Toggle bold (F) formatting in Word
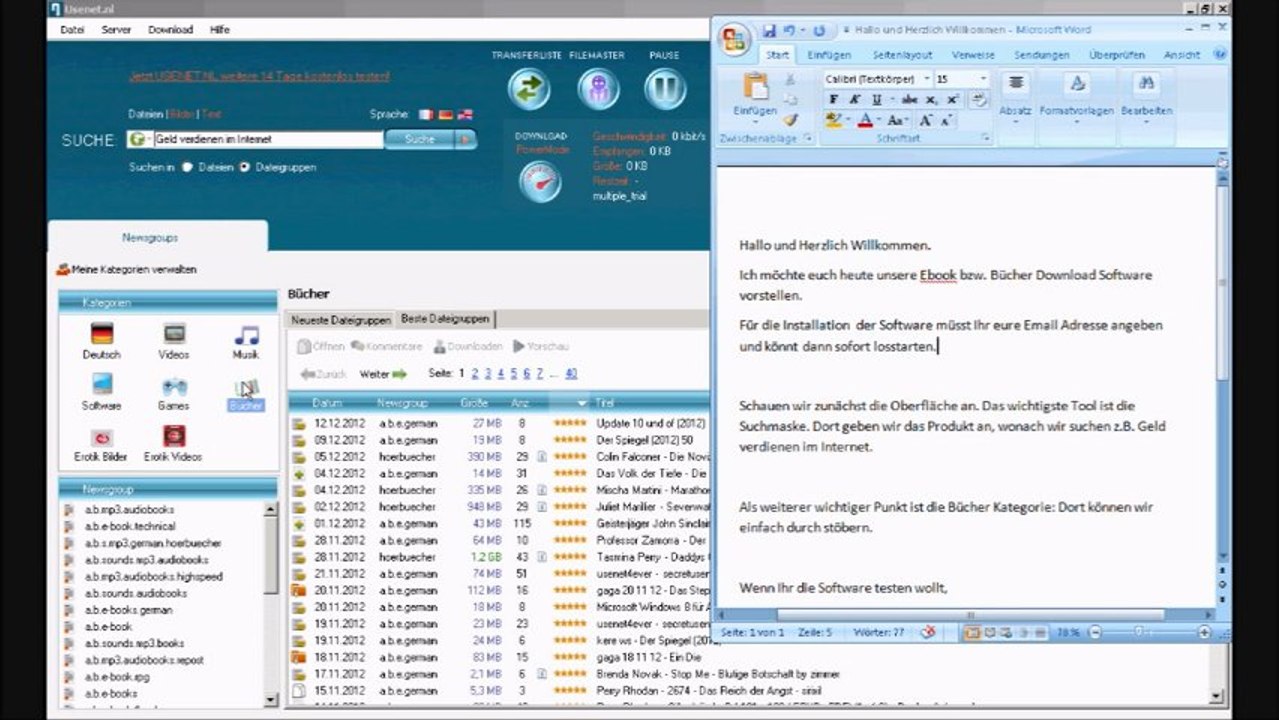The image size is (1279, 720). click(833, 99)
